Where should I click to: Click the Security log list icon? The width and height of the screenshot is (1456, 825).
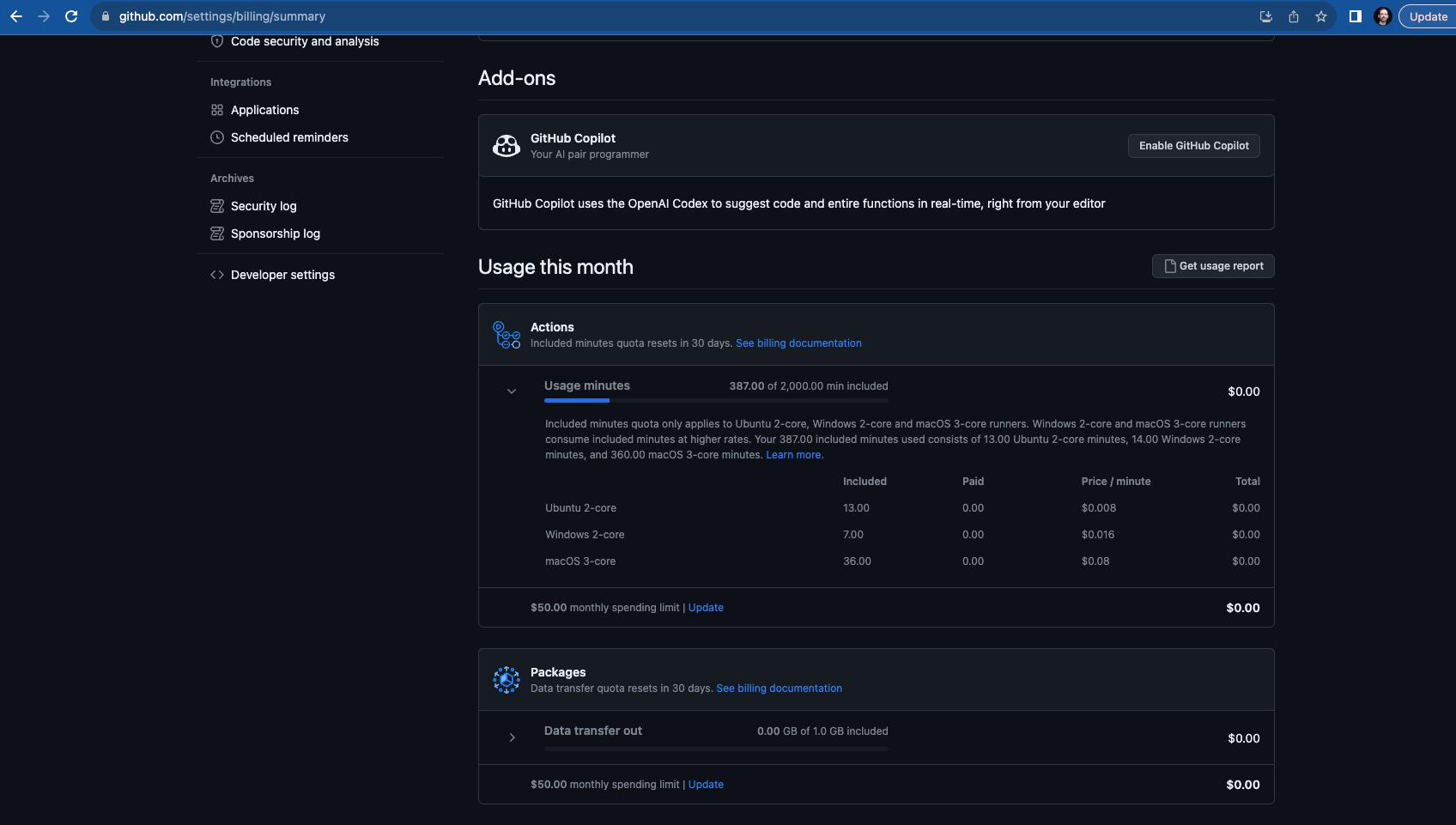[217, 206]
